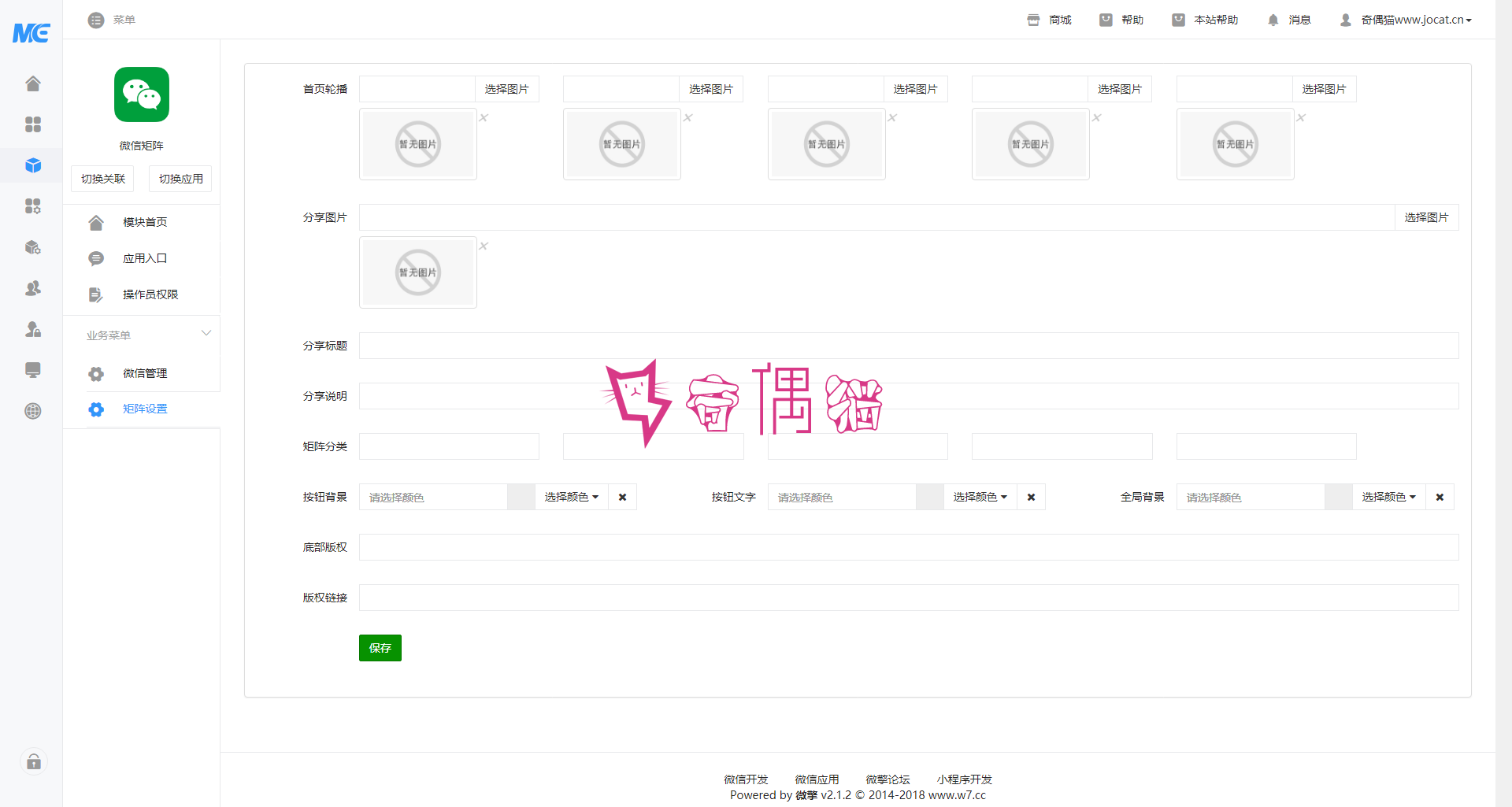
Task: Click 选择图片 for third carousel slot
Action: (916, 89)
